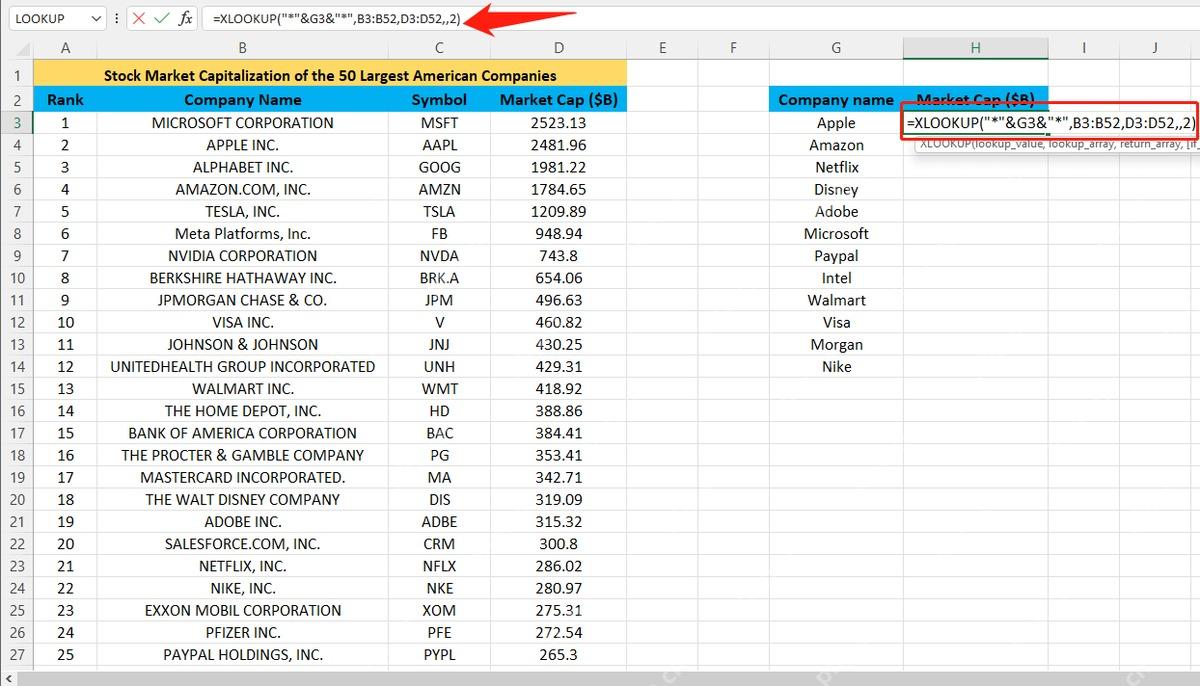
Task: Select the "Rank" header cell
Action: pyautogui.click(x=65, y=100)
